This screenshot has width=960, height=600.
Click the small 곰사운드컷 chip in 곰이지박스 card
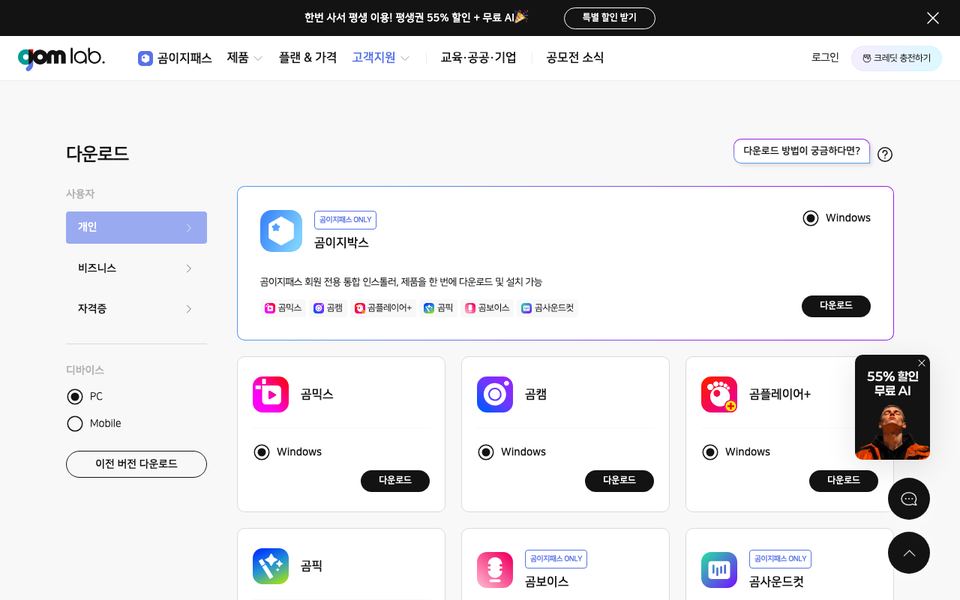[547, 308]
